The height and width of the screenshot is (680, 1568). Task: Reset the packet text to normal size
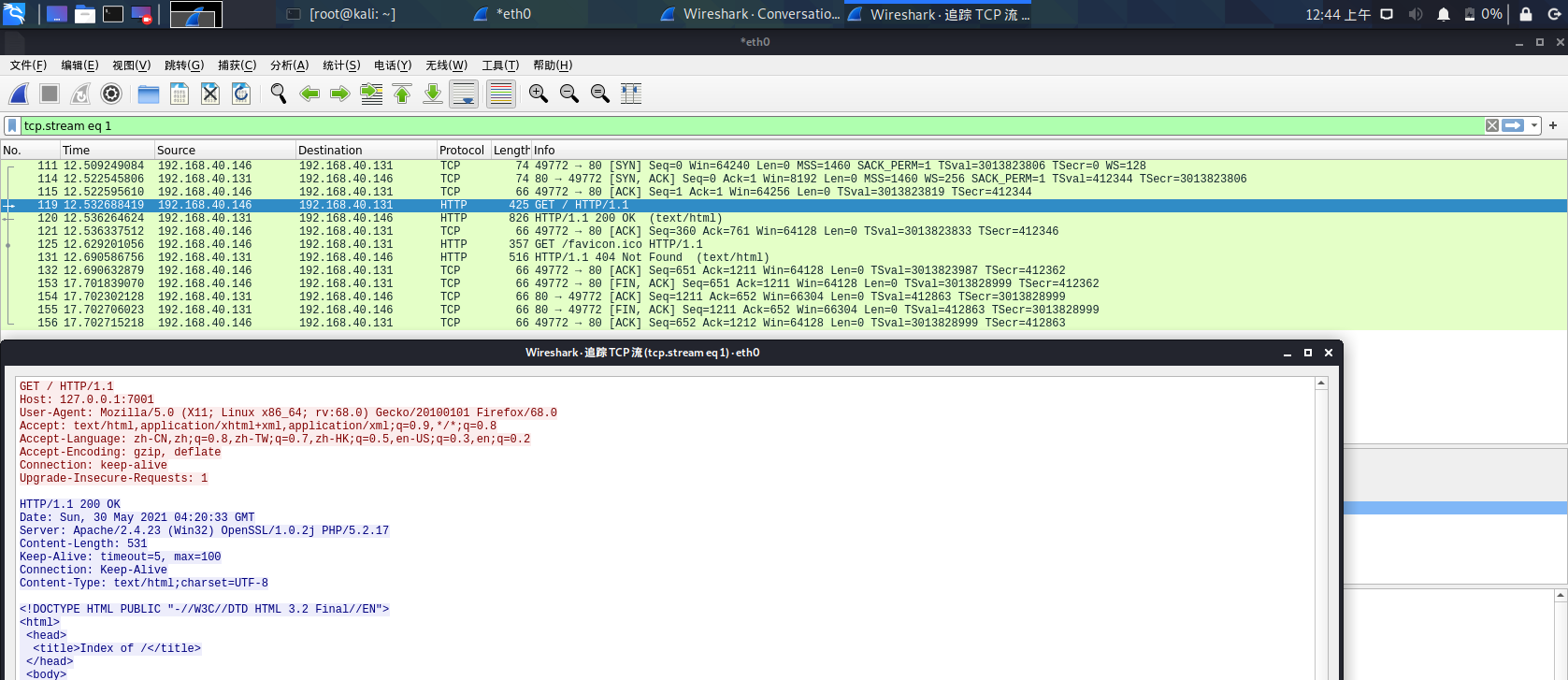coord(600,94)
